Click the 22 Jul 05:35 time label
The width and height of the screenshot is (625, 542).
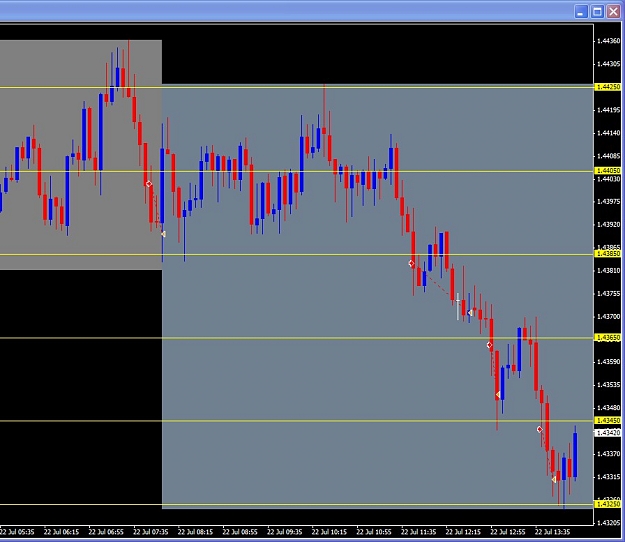click(17, 532)
